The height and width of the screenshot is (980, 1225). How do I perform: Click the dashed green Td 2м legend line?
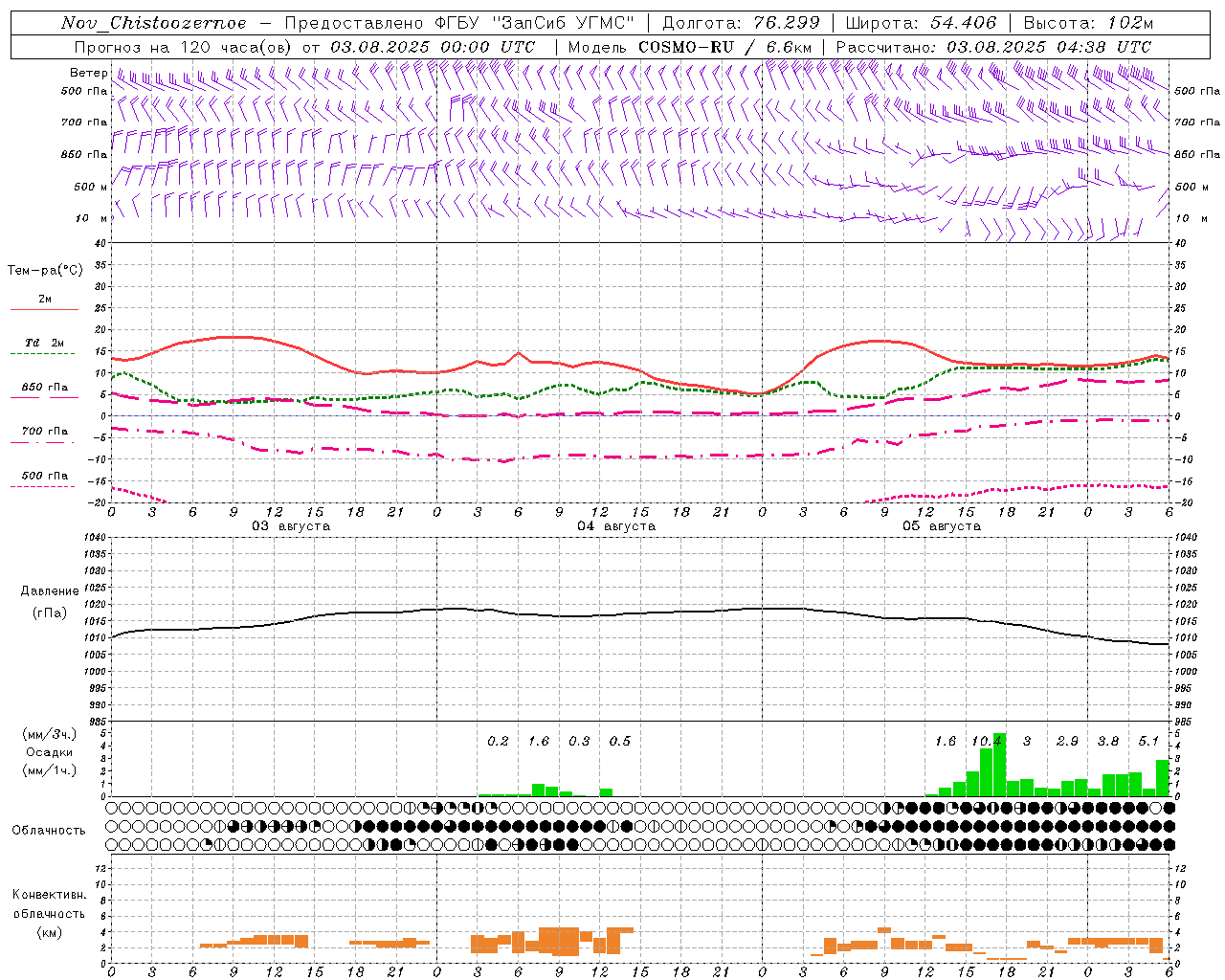click(x=44, y=353)
